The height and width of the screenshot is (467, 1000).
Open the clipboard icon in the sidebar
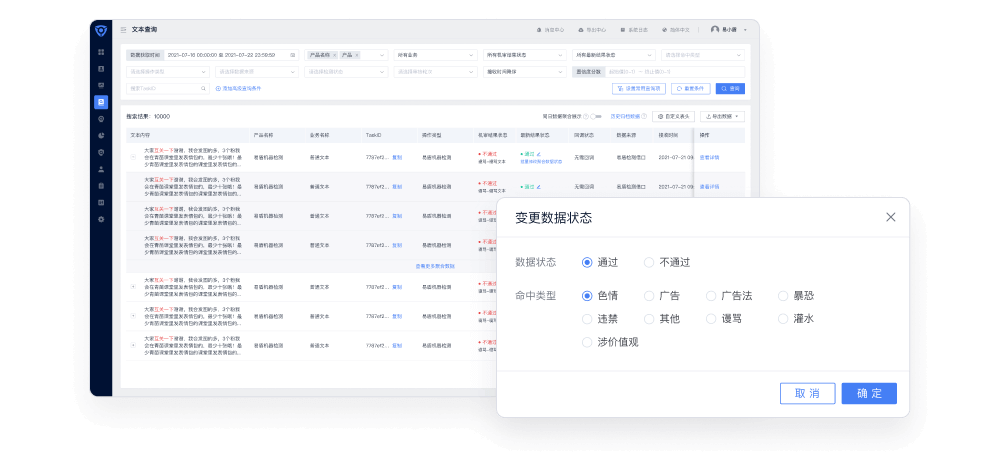(x=101, y=186)
